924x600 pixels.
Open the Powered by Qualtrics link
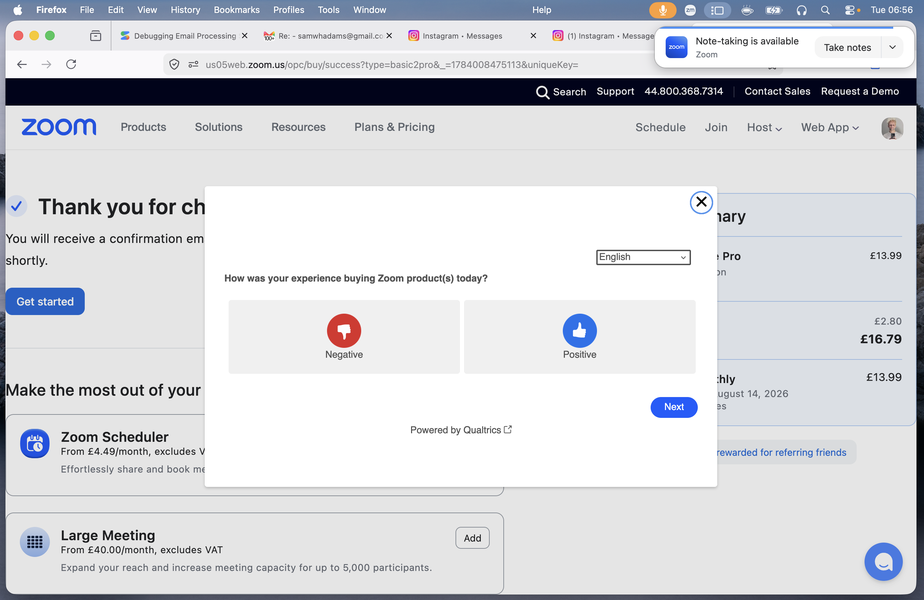pos(461,430)
